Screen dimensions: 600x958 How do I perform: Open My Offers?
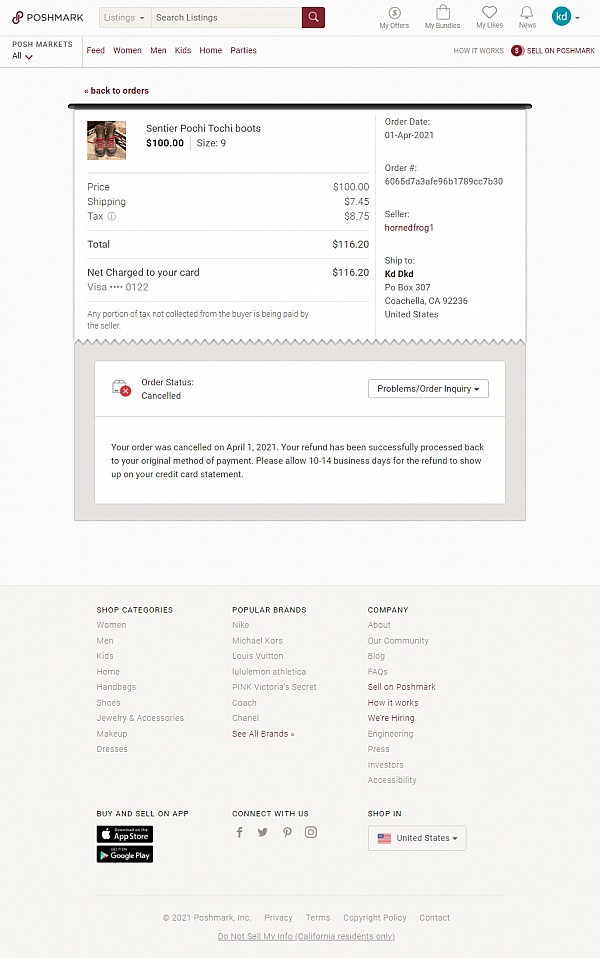[x=395, y=17]
